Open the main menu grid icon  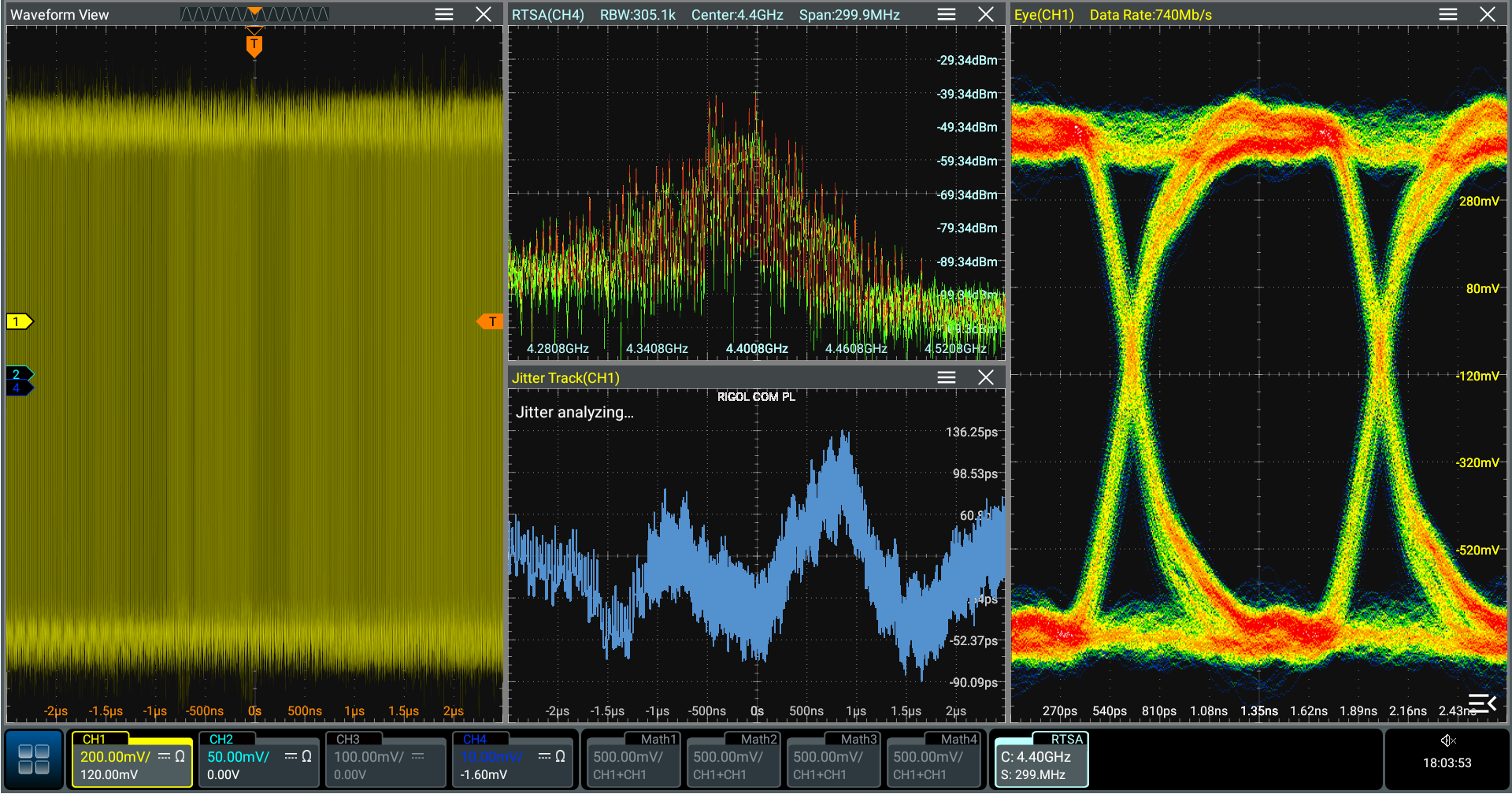pos(33,759)
